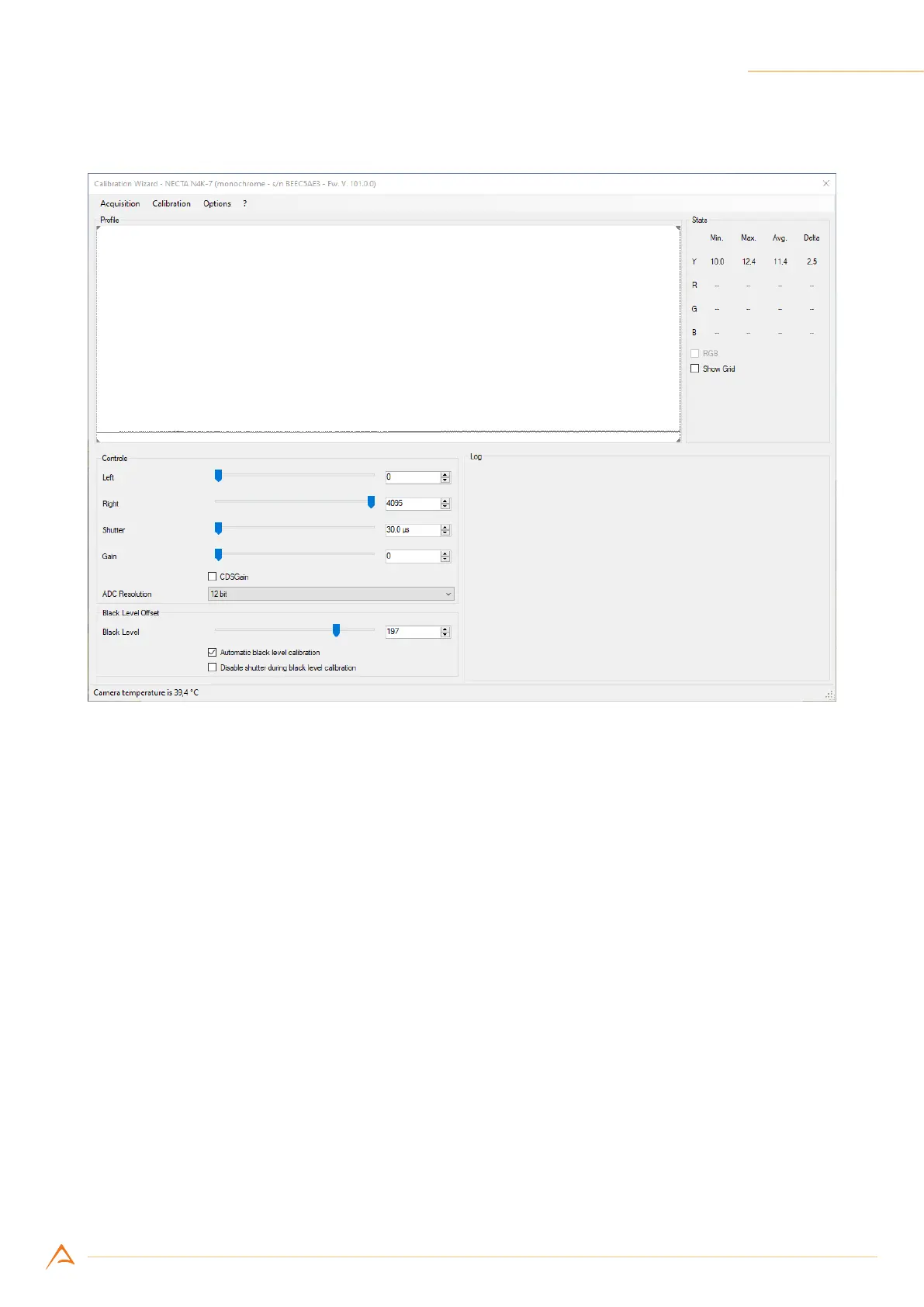Open the Calibration menu

pyautogui.click(x=171, y=203)
